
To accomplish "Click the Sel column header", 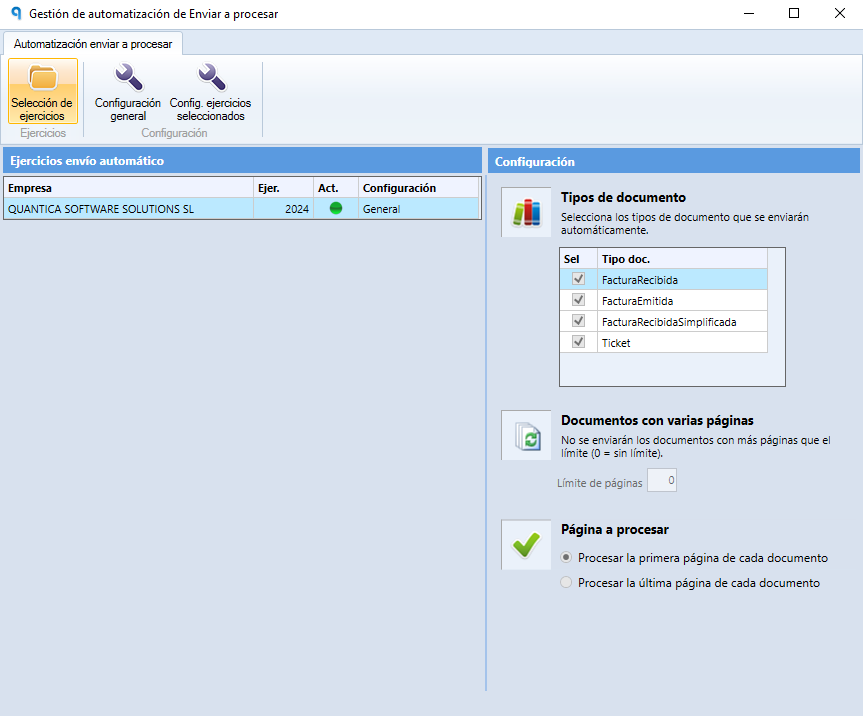I will click(578, 259).
